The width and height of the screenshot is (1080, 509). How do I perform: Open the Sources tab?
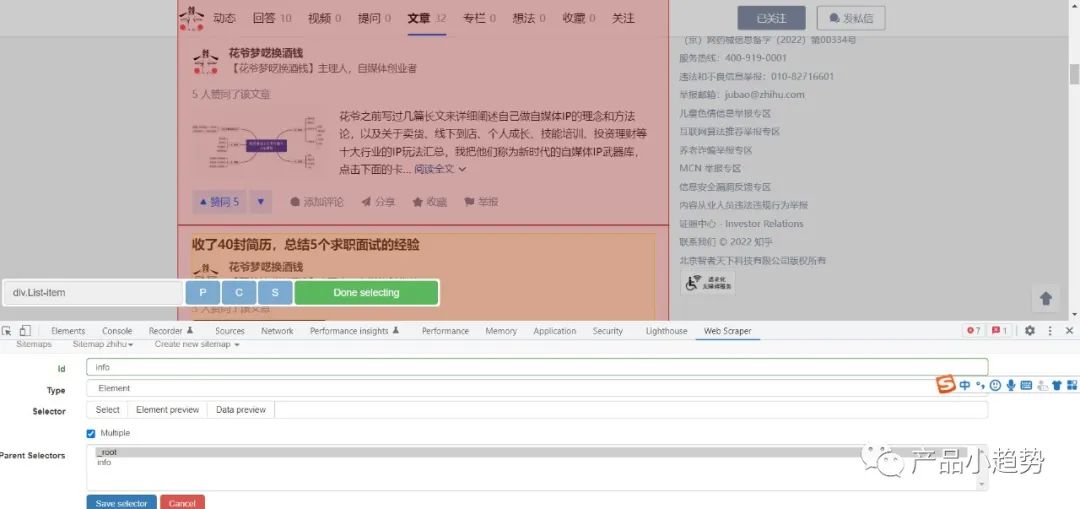pyautogui.click(x=229, y=331)
